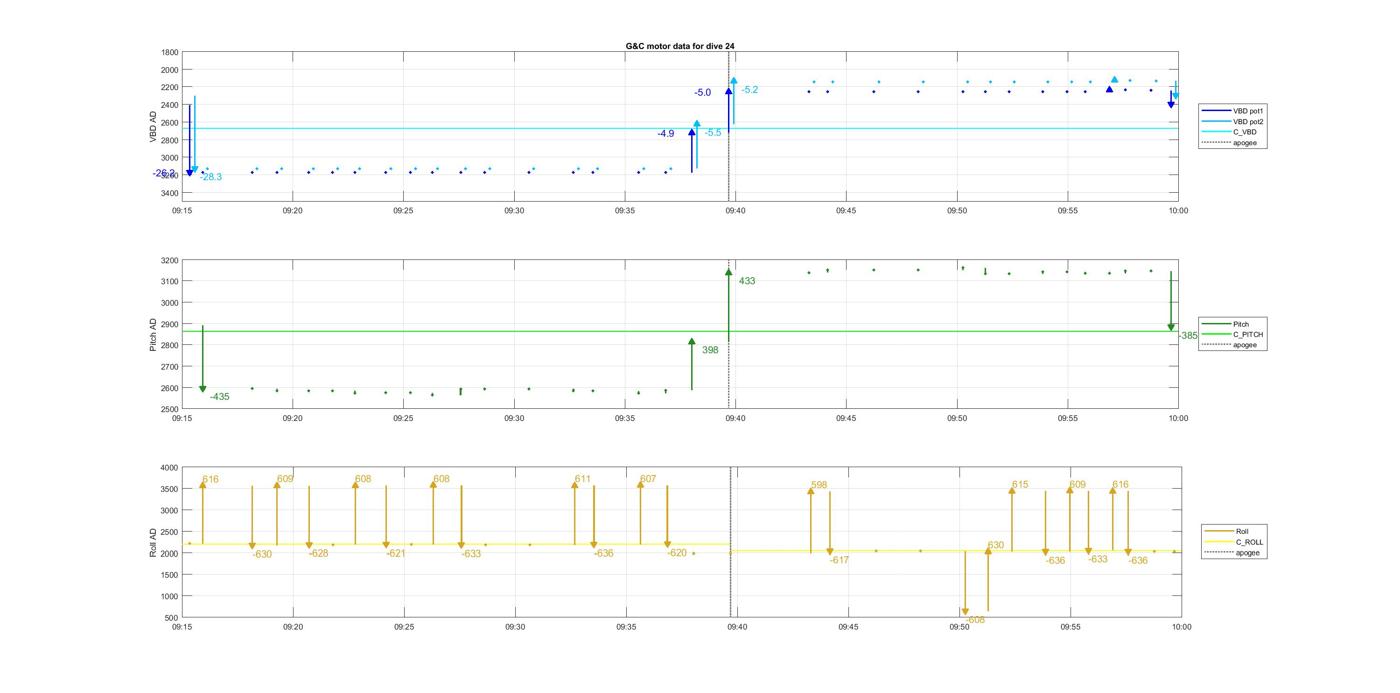Click the '-5.5' annotation in the VBD plot
Image resolution: width=1400 pixels, height=693 pixels.
pyautogui.click(x=713, y=133)
